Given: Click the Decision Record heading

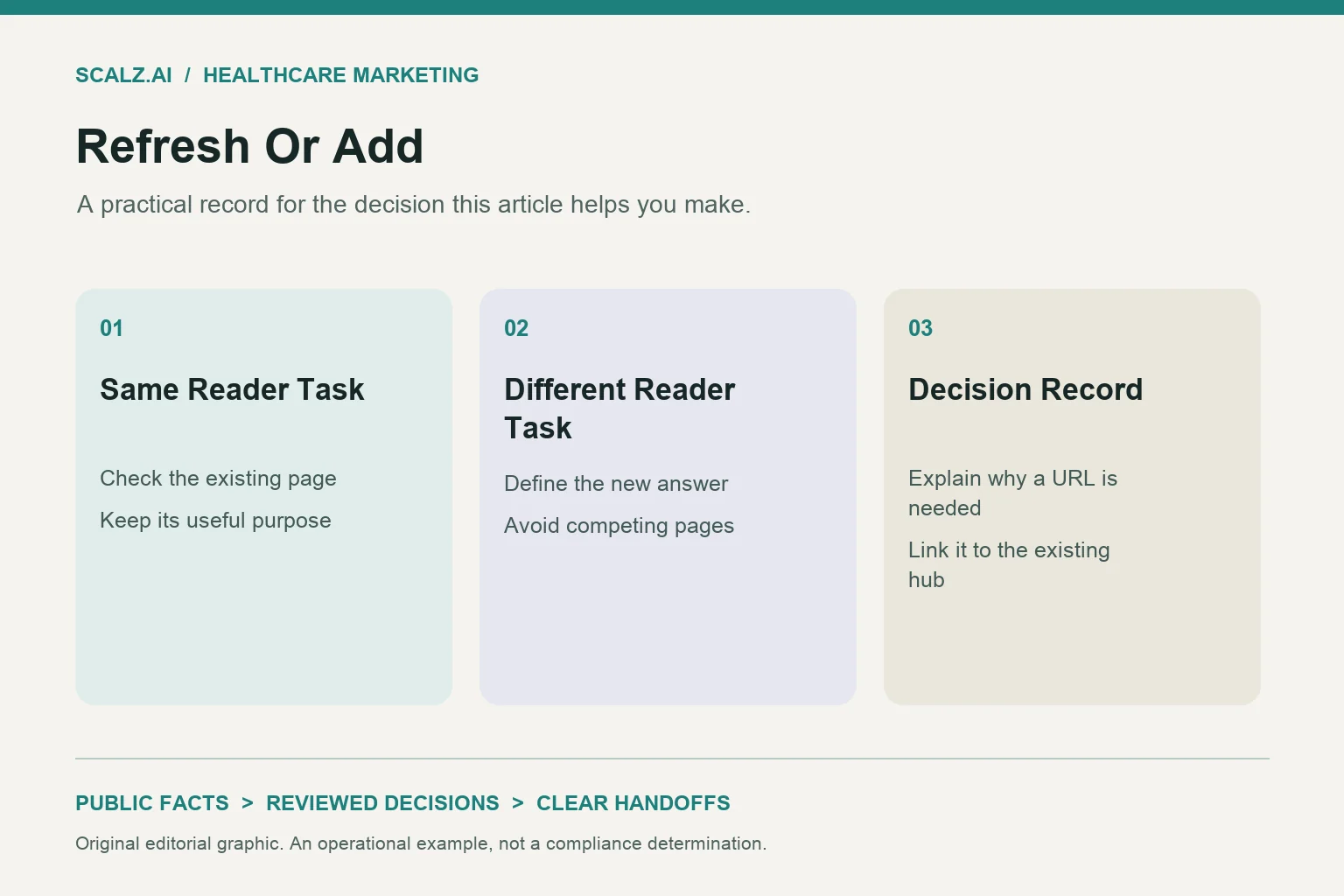Looking at the screenshot, I should click(1025, 389).
